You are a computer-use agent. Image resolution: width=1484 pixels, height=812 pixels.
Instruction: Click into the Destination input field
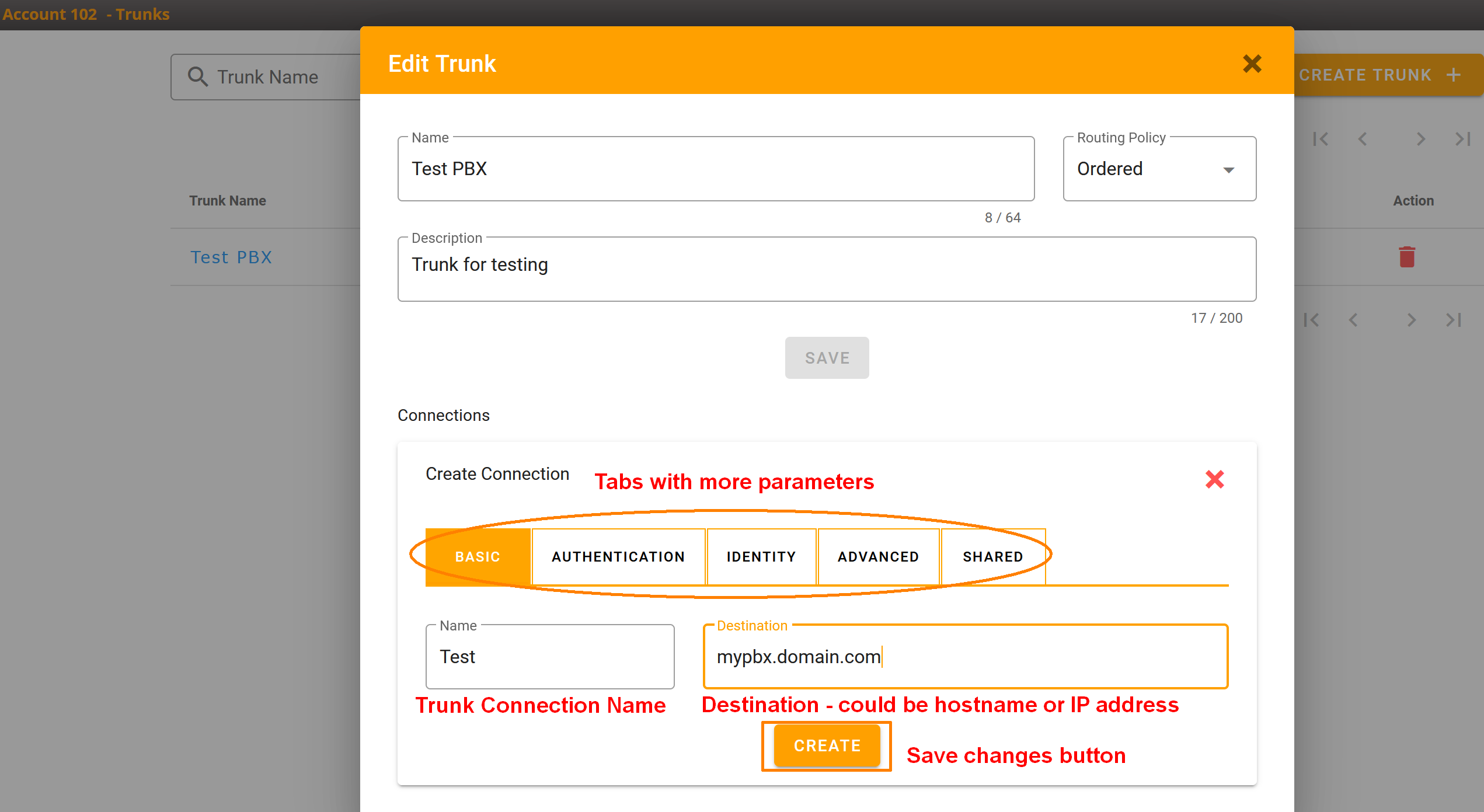(x=966, y=657)
